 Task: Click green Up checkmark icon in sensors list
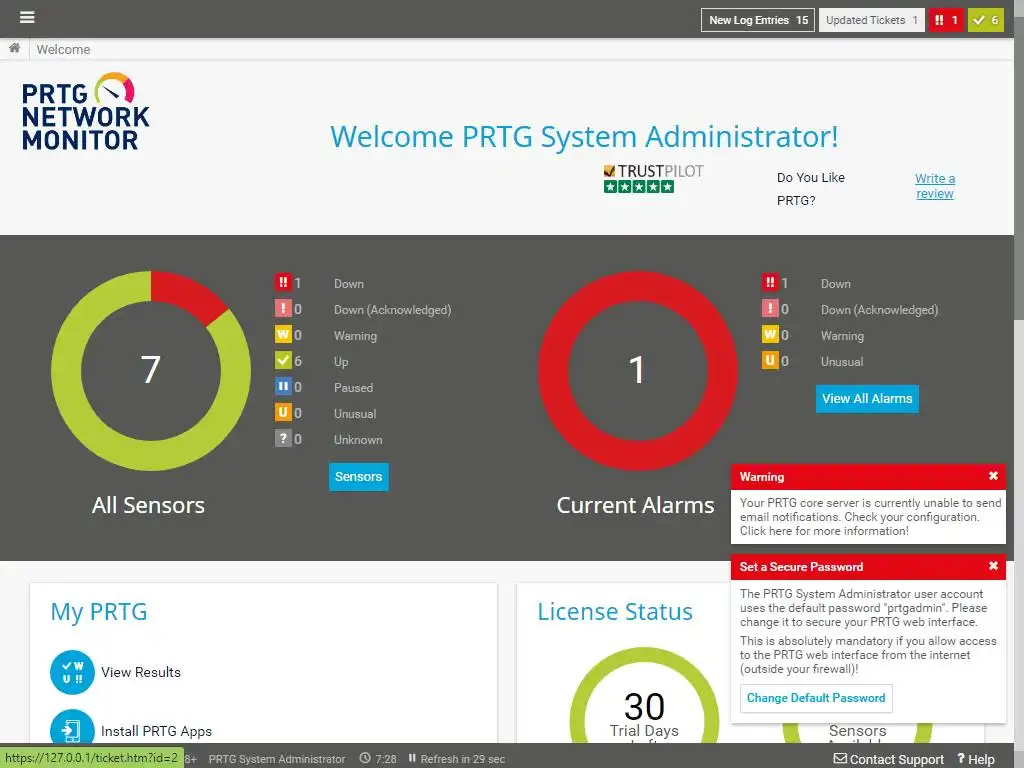(x=283, y=360)
